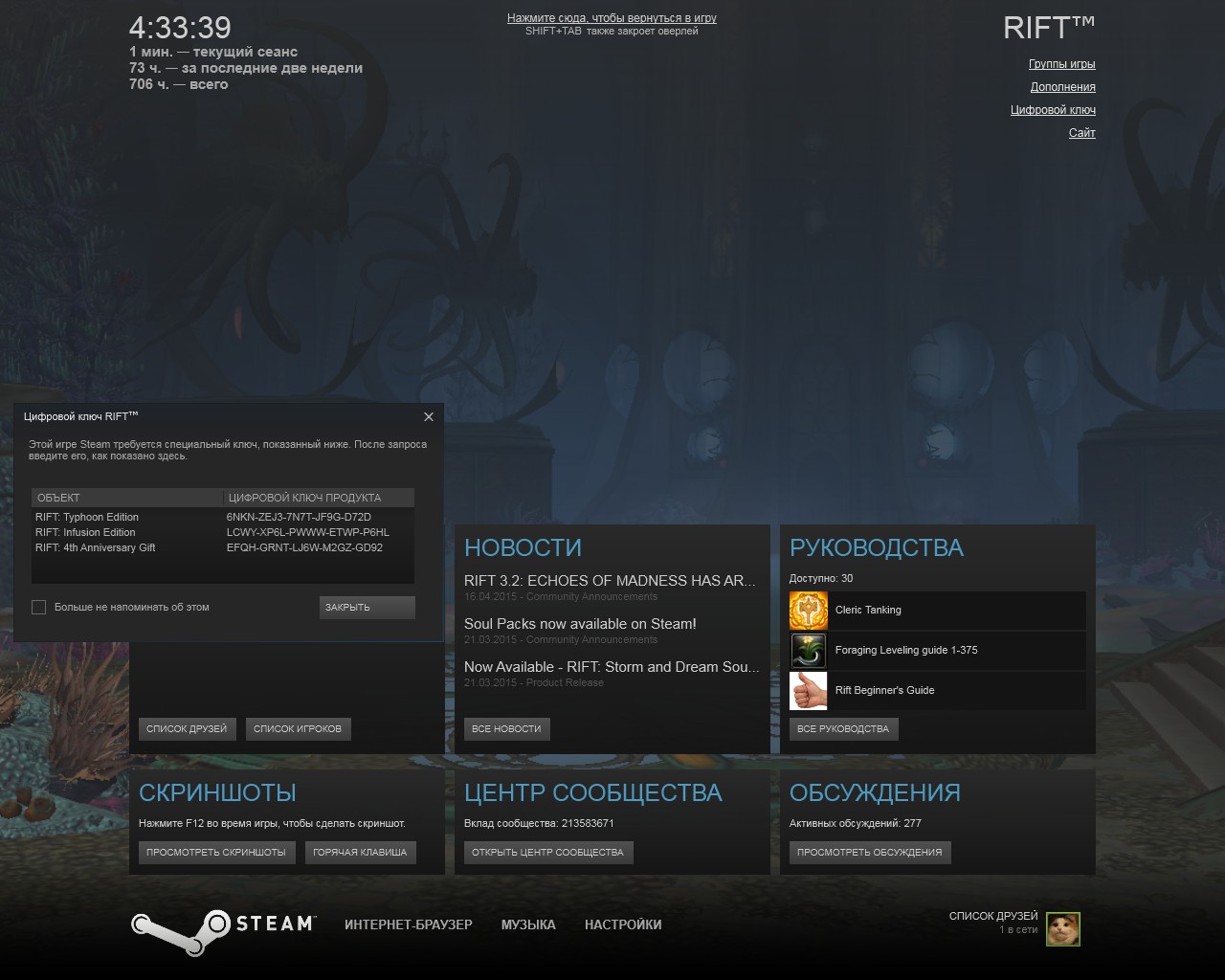The height and width of the screenshot is (980, 1225).
Task: Click the Cleric Tanking guide title
Action: point(868,610)
